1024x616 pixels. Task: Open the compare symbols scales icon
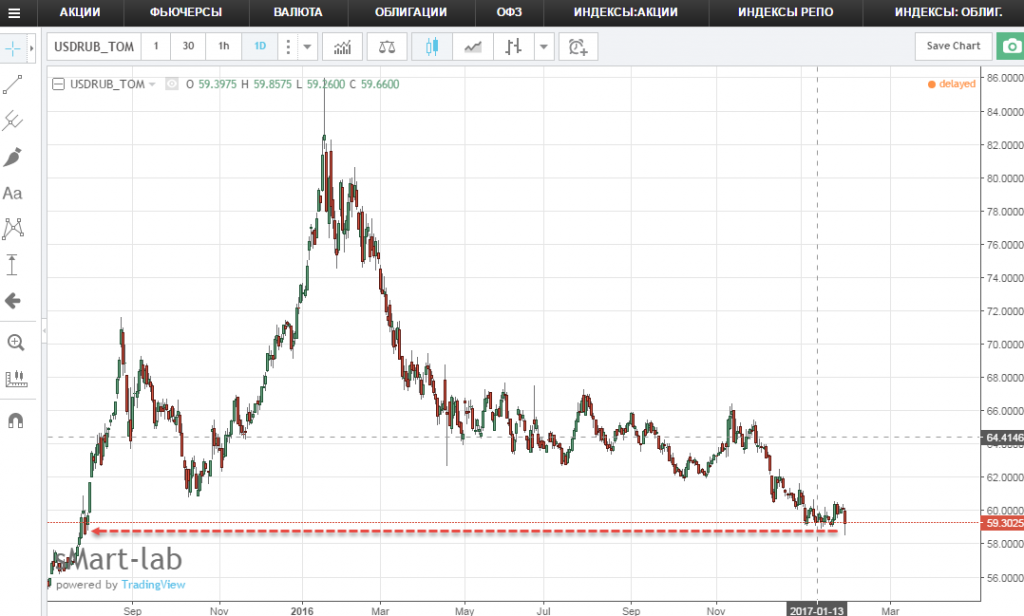(386, 47)
